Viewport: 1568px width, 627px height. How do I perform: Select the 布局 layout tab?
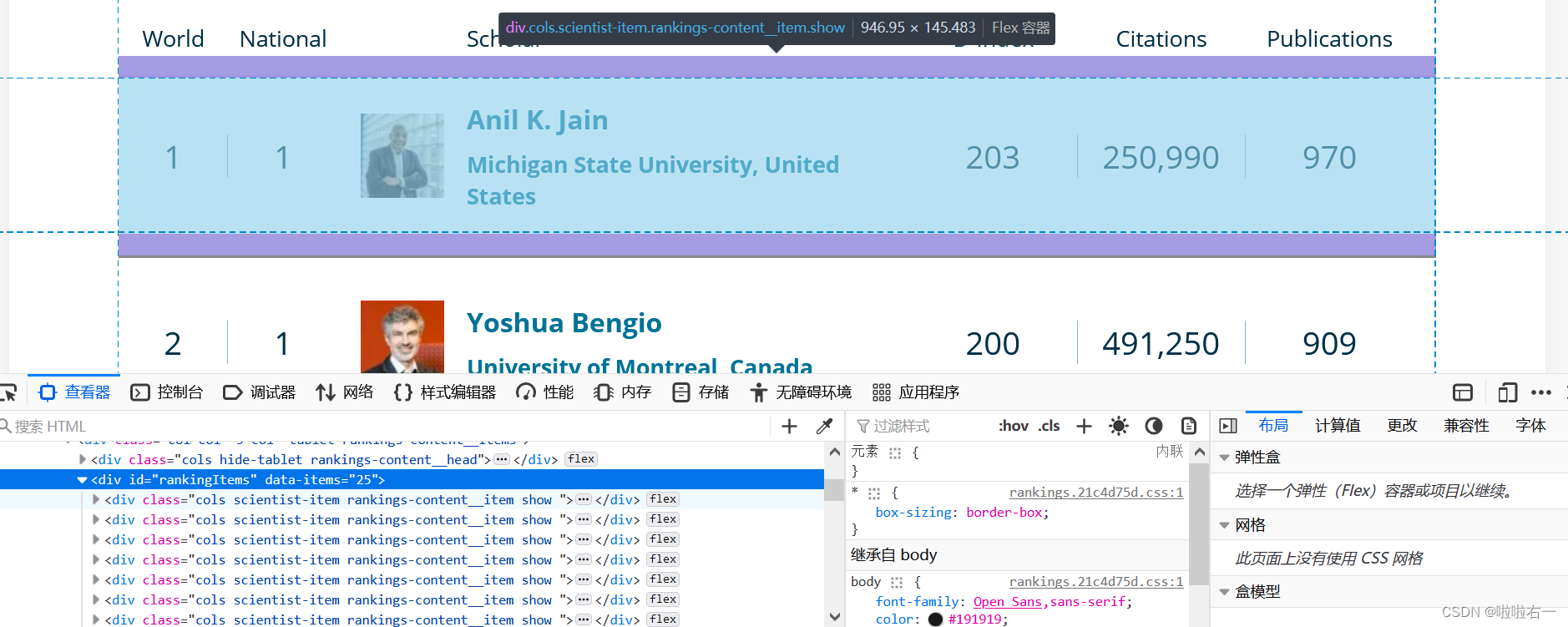coord(1273,426)
